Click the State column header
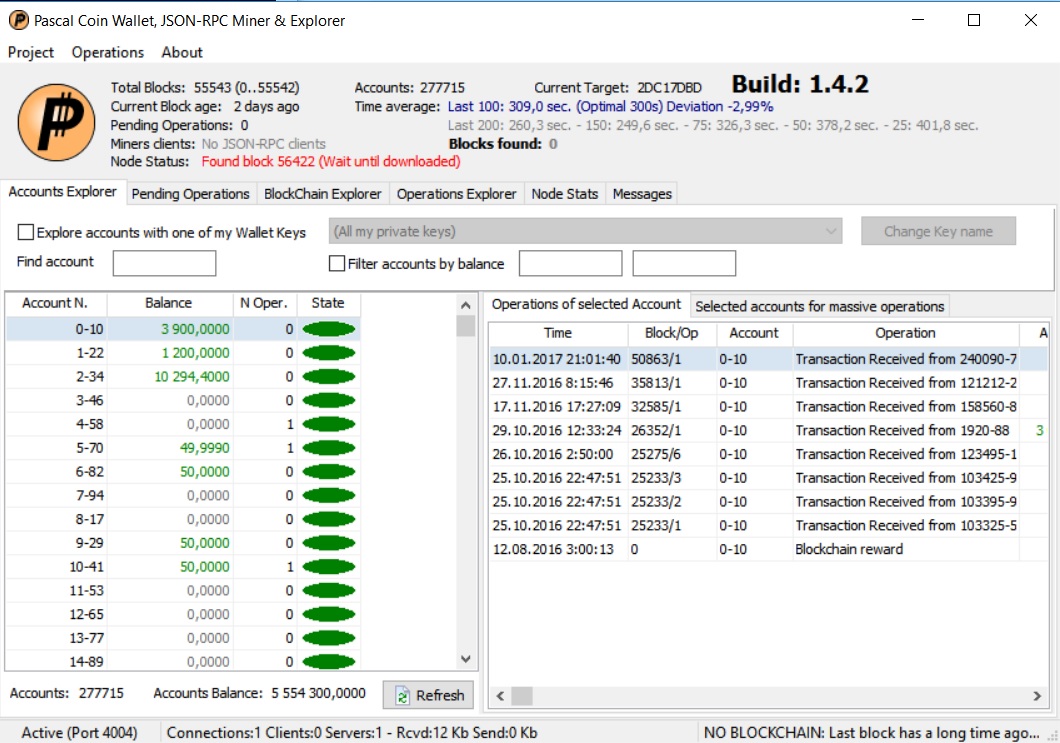The height and width of the screenshot is (743, 1060). click(328, 303)
